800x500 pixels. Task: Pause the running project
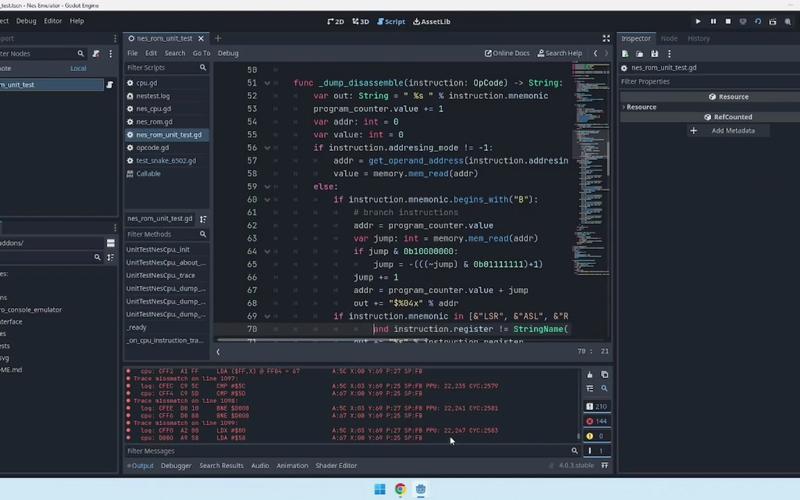pyautogui.click(x=713, y=21)
